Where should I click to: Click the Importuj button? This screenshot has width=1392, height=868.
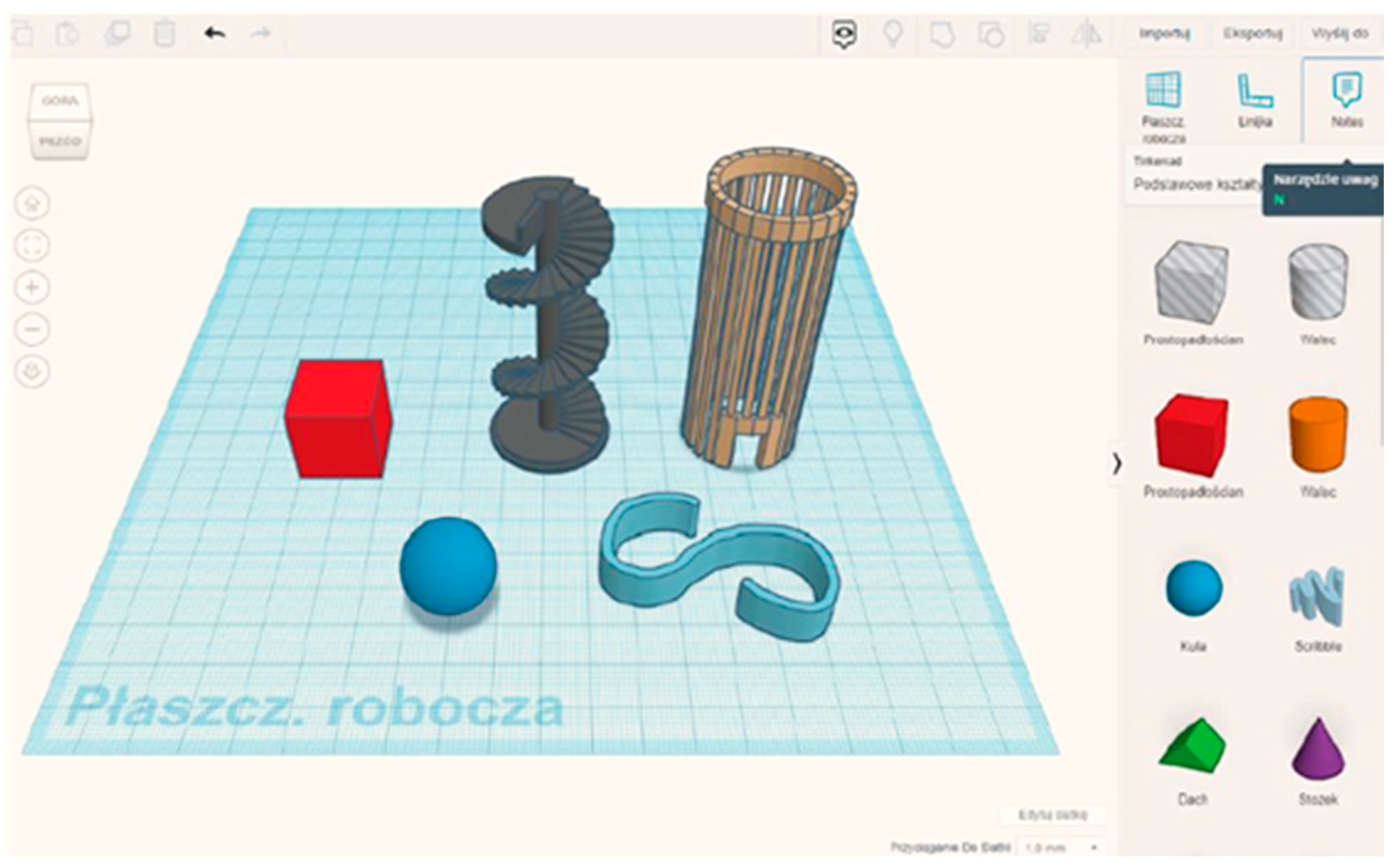[1165, 33]
